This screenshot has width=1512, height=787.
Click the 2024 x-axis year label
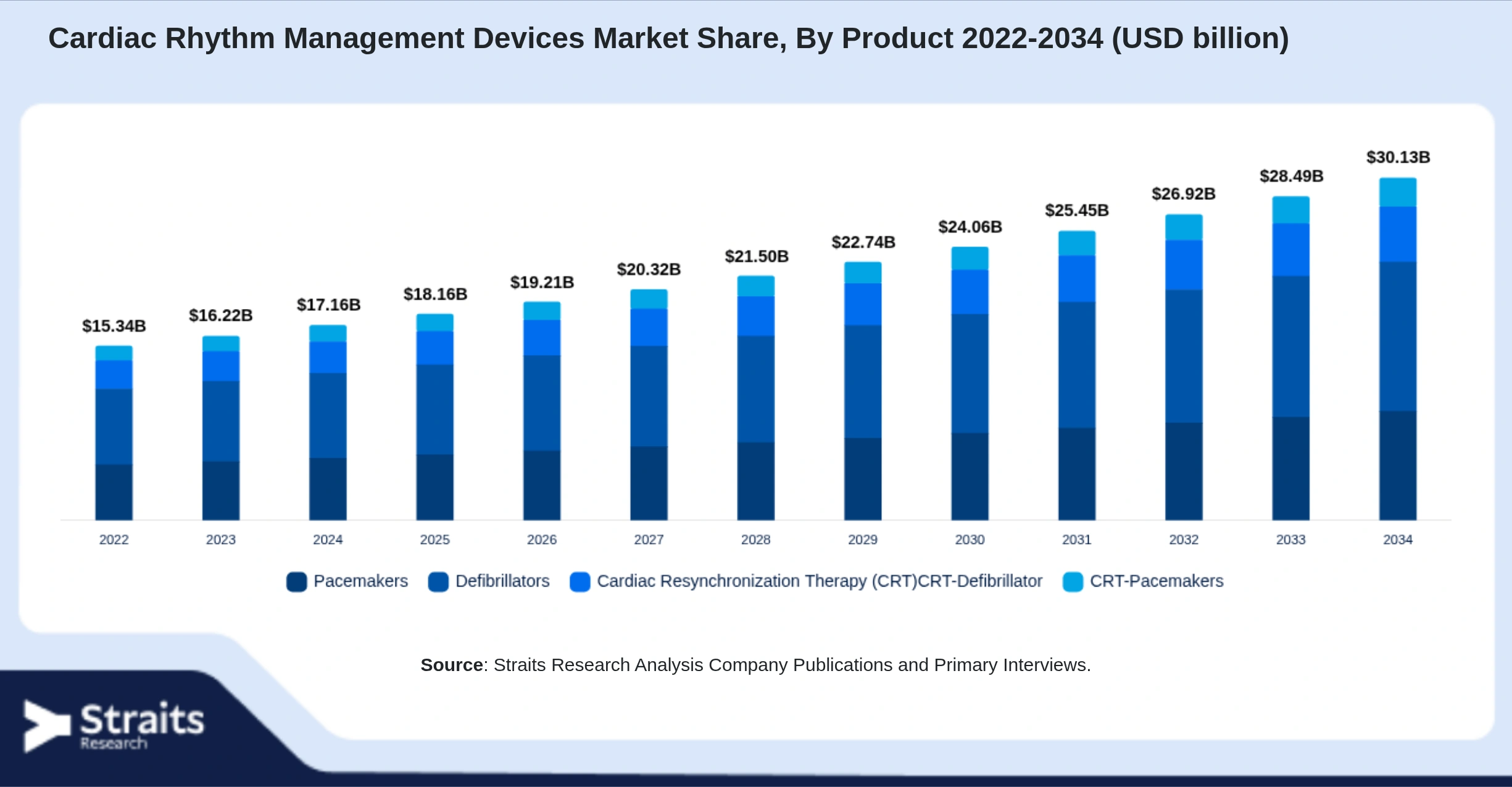328,540
